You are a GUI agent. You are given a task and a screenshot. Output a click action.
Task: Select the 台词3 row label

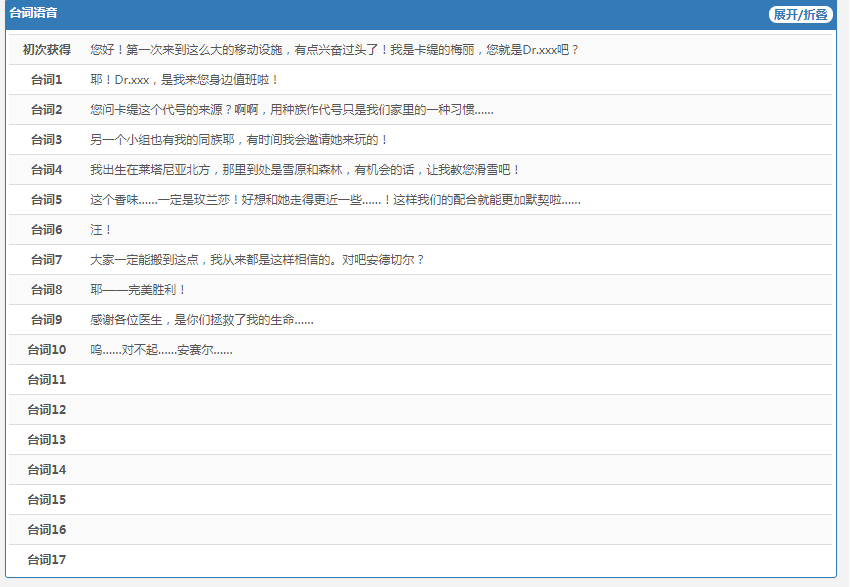click(47, 140)
